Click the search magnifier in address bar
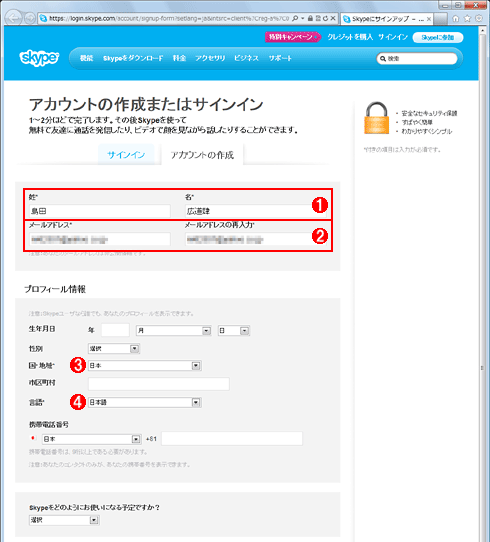This screenshot has height=542, width=490. [x=295, y=18]
